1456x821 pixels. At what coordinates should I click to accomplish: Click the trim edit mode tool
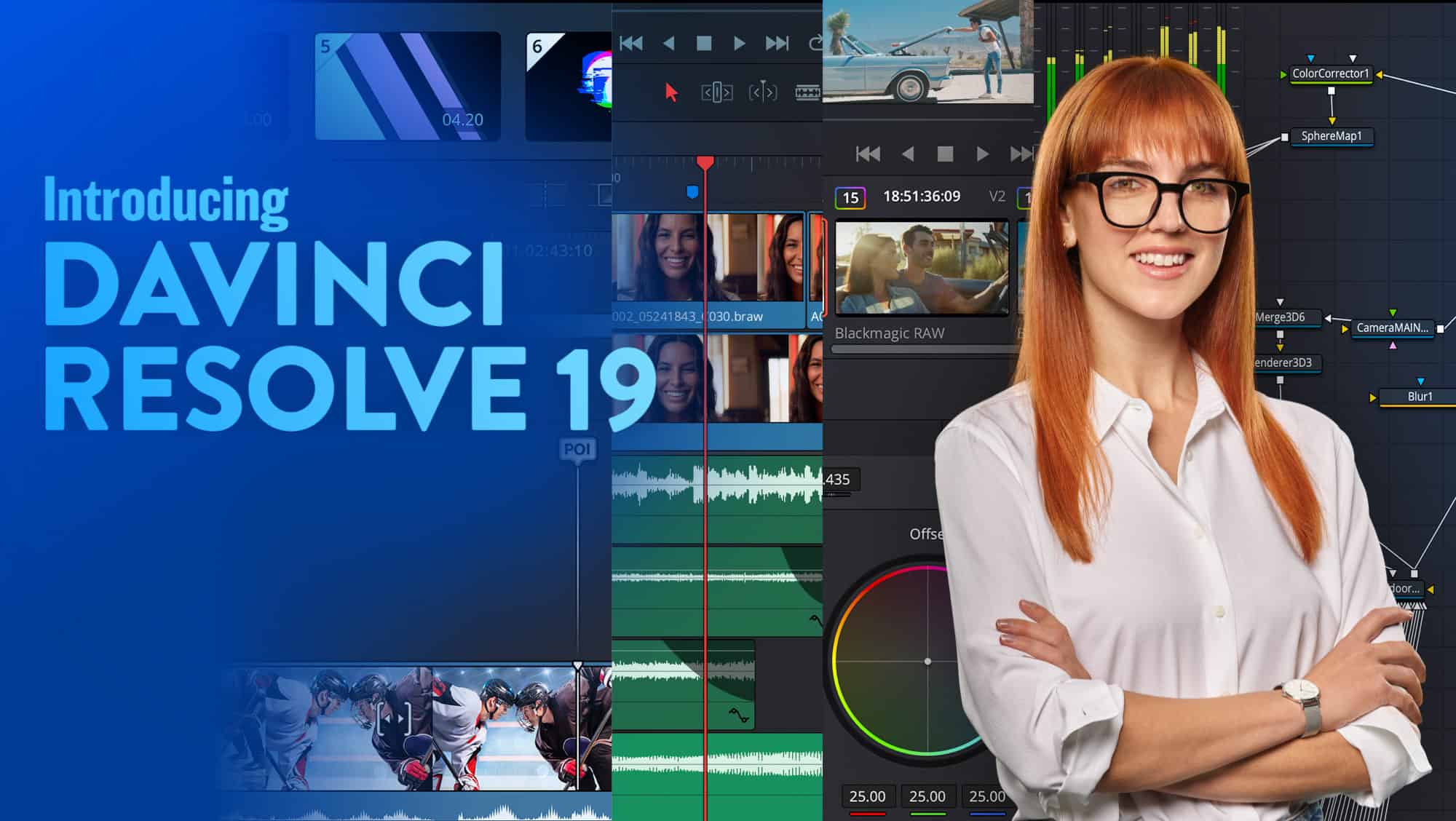click(x=716, y=92)
